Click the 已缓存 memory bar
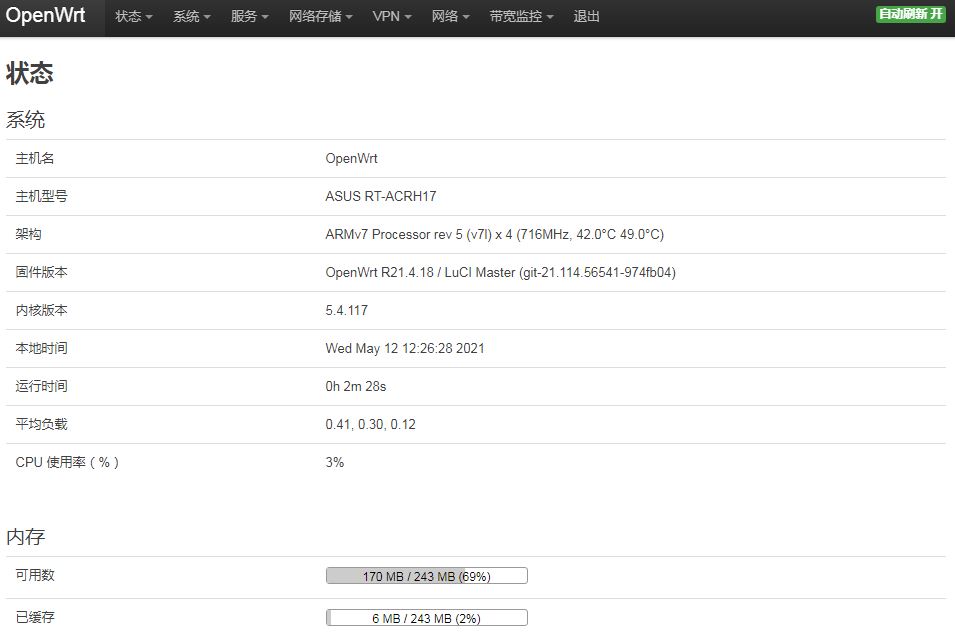This screenshot has width=955, height=638. 426,617
